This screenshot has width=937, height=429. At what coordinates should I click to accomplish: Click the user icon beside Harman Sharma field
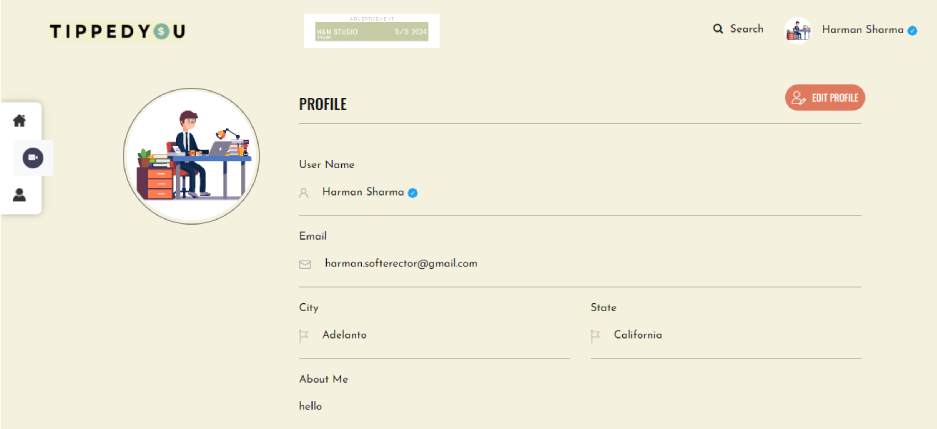click(304, 193)
